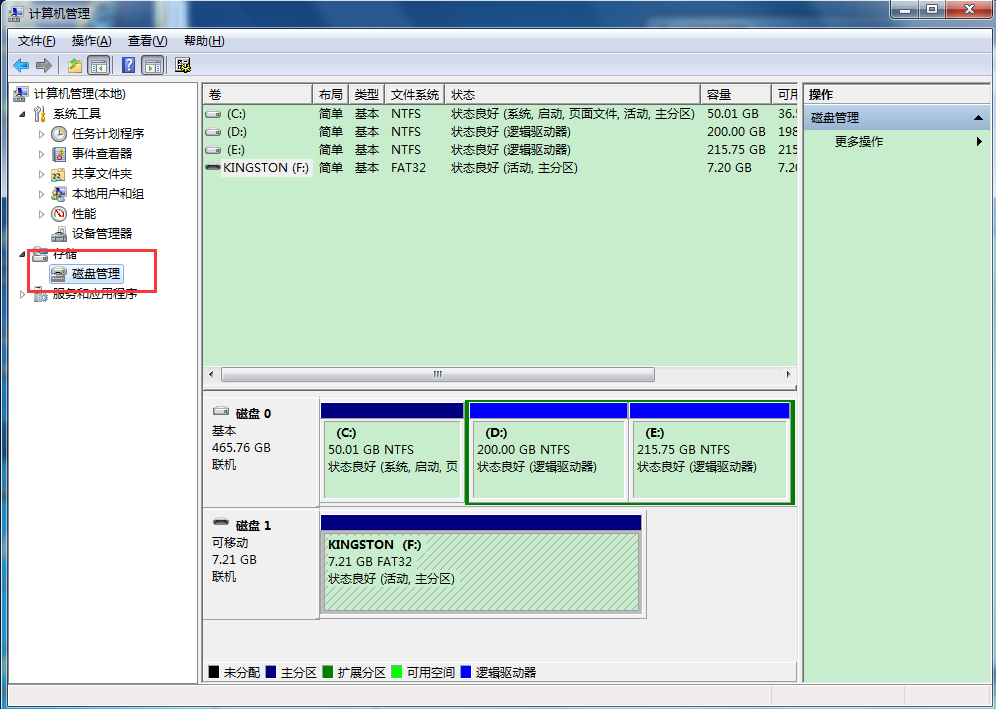
Task: Toggle the show/hide action pane icon
Action: point(152,65)
